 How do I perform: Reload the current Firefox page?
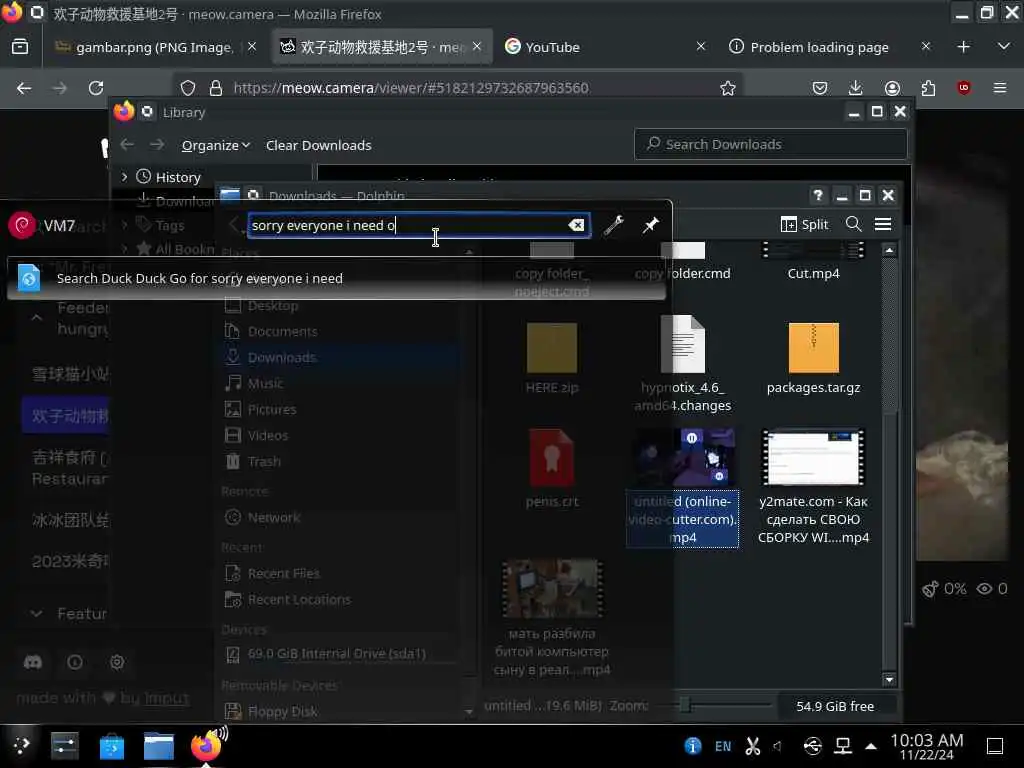(x=96, y=88)
